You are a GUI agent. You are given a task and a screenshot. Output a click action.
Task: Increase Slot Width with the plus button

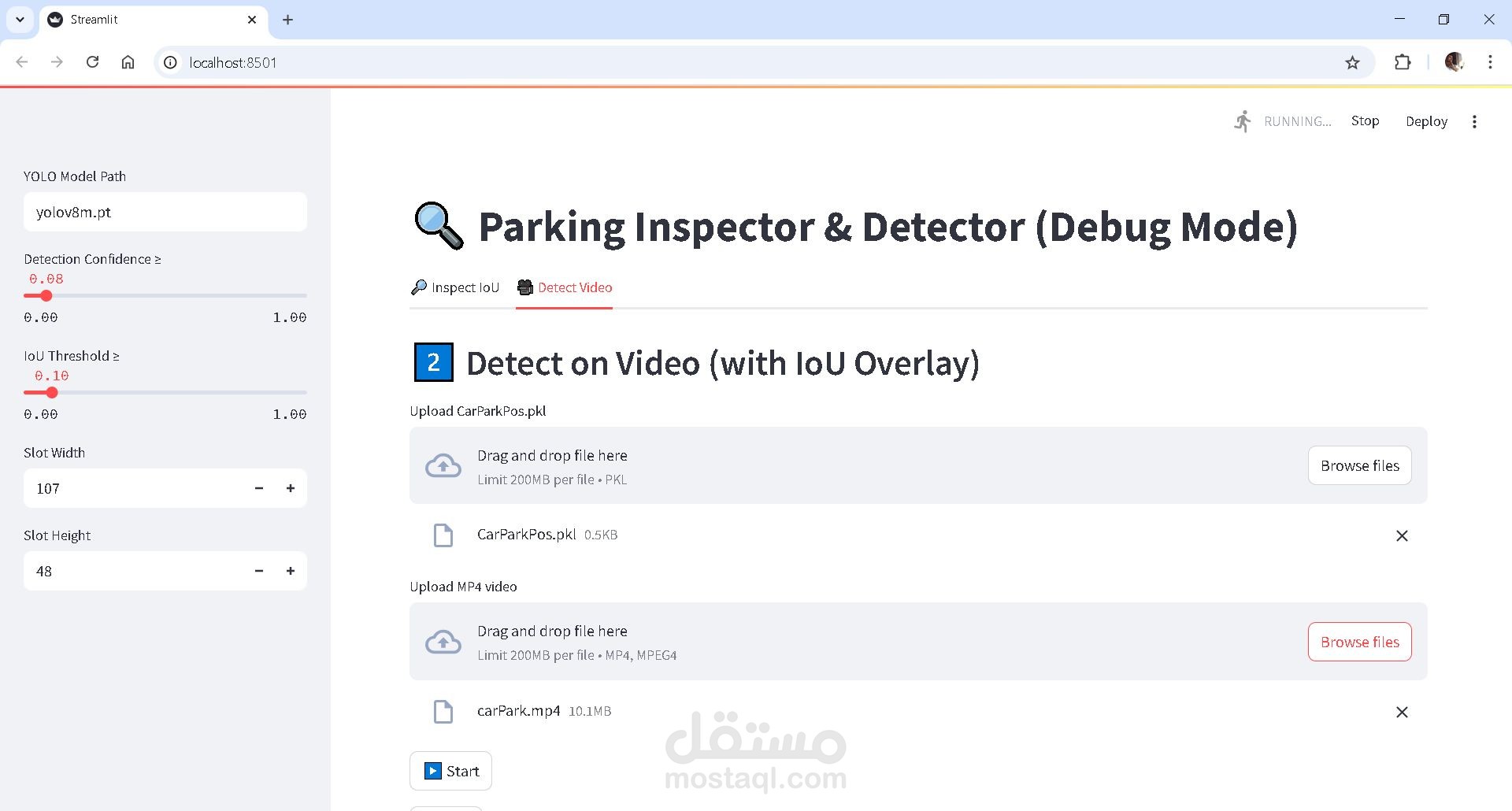[x=291, y=488]
